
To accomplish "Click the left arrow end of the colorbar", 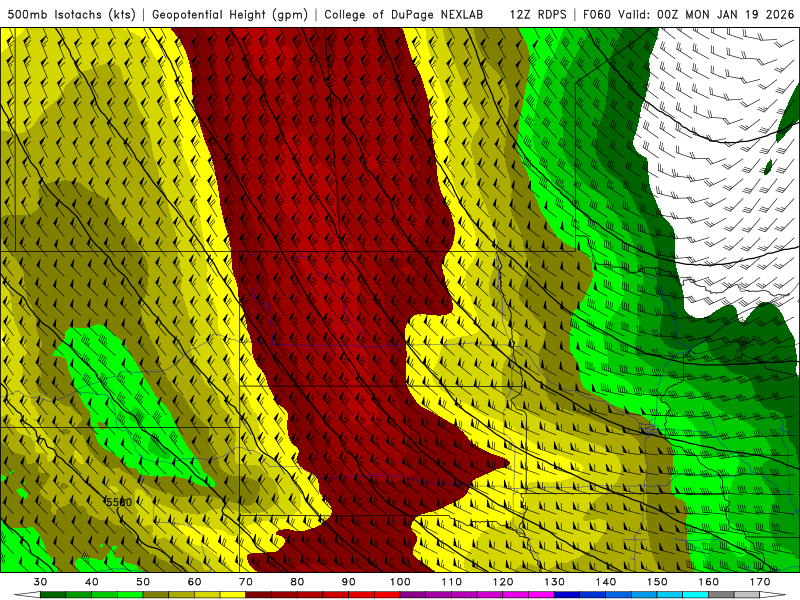I will 27,595.
